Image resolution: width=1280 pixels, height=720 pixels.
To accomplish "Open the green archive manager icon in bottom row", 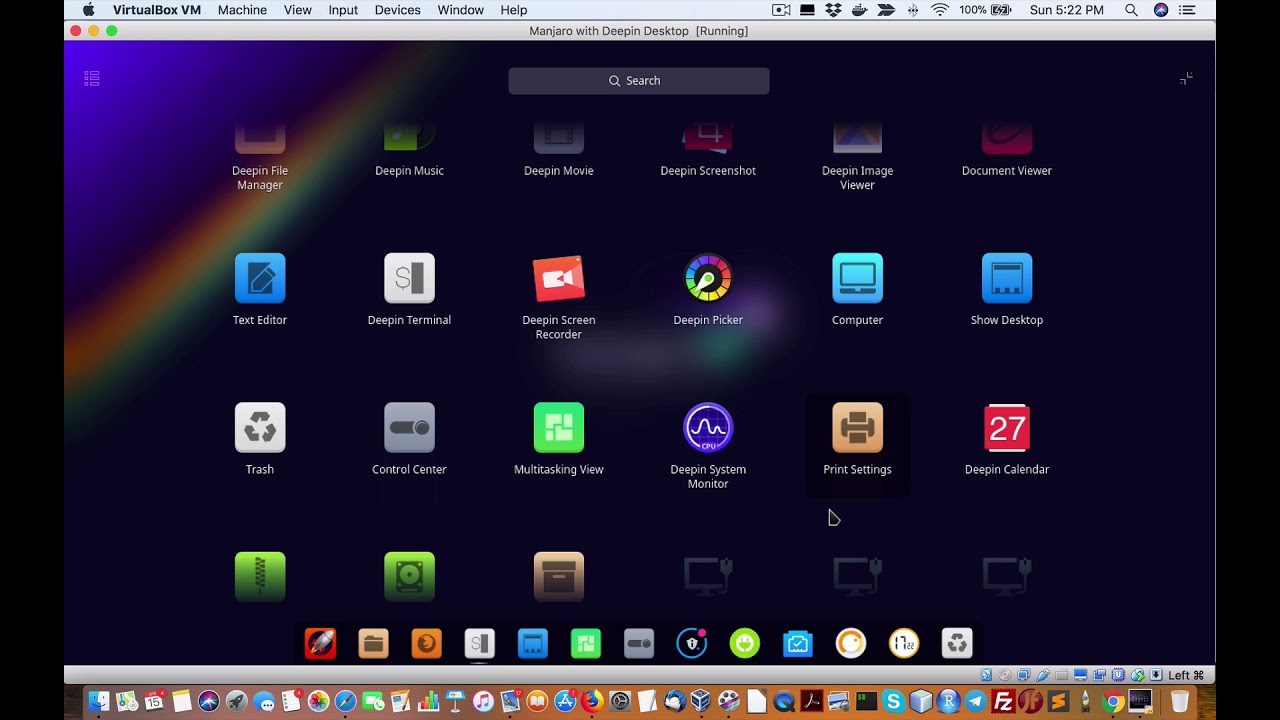I will [x=260, y=577].
